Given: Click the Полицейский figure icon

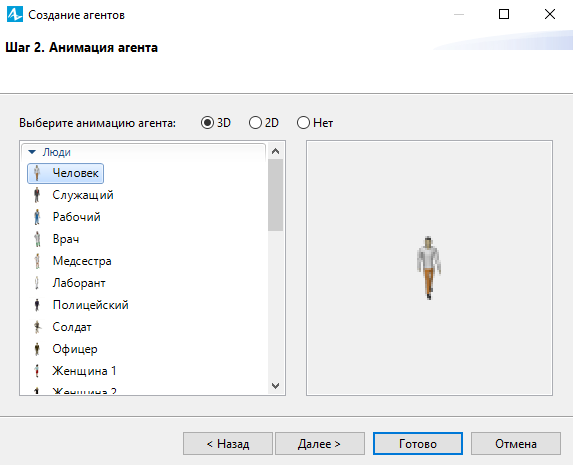Looking at the screenshot, I should (37, 305).
